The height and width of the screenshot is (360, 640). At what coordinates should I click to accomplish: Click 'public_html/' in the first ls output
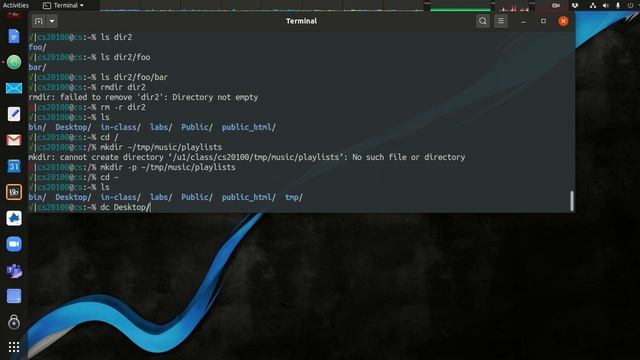(x=249, y=127)
